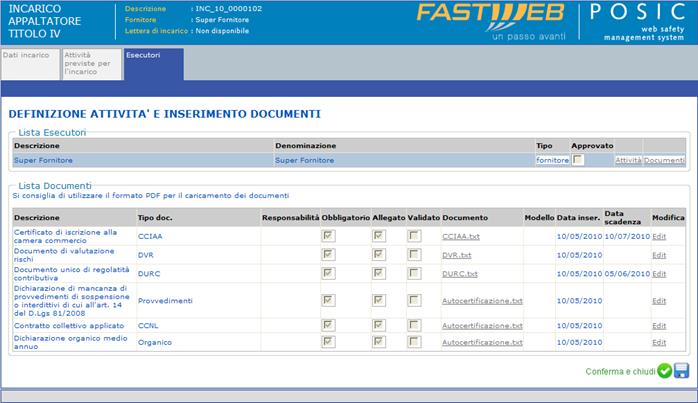
Task: Open Autocertificazione.txt in the Provvedimenti row
Action: coord(482,301)
